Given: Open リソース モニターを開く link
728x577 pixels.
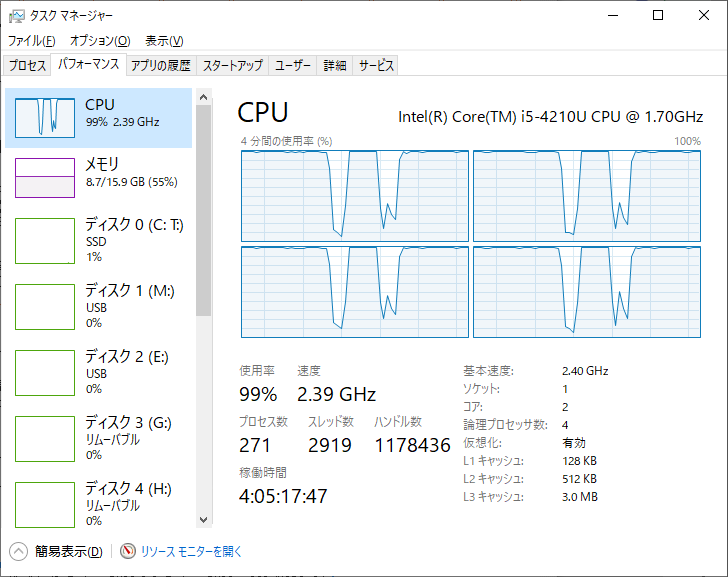Looking at the screenshot, I should 191,551.
